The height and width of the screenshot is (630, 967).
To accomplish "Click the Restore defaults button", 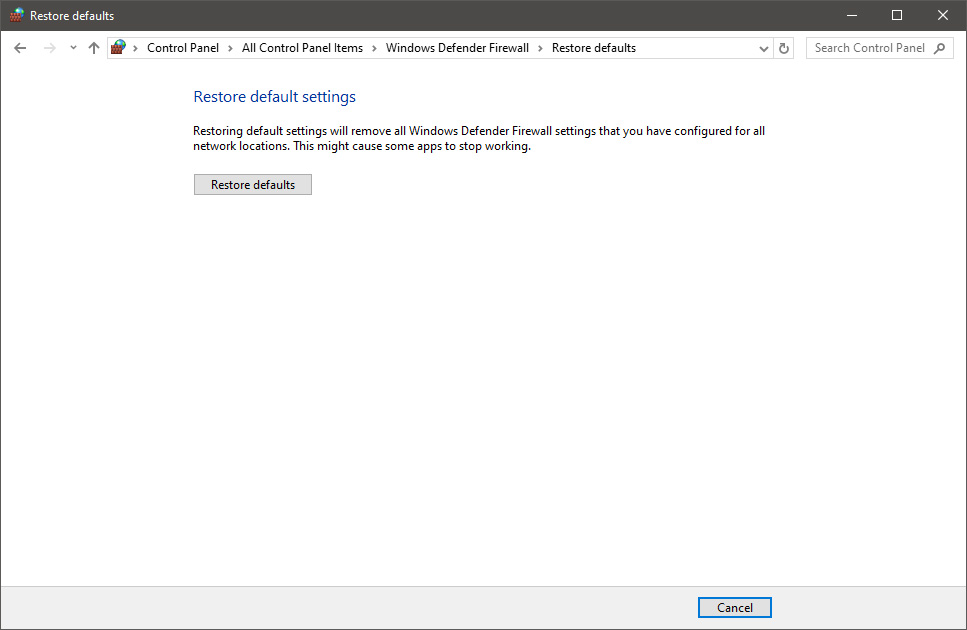I will coord(253,185).
